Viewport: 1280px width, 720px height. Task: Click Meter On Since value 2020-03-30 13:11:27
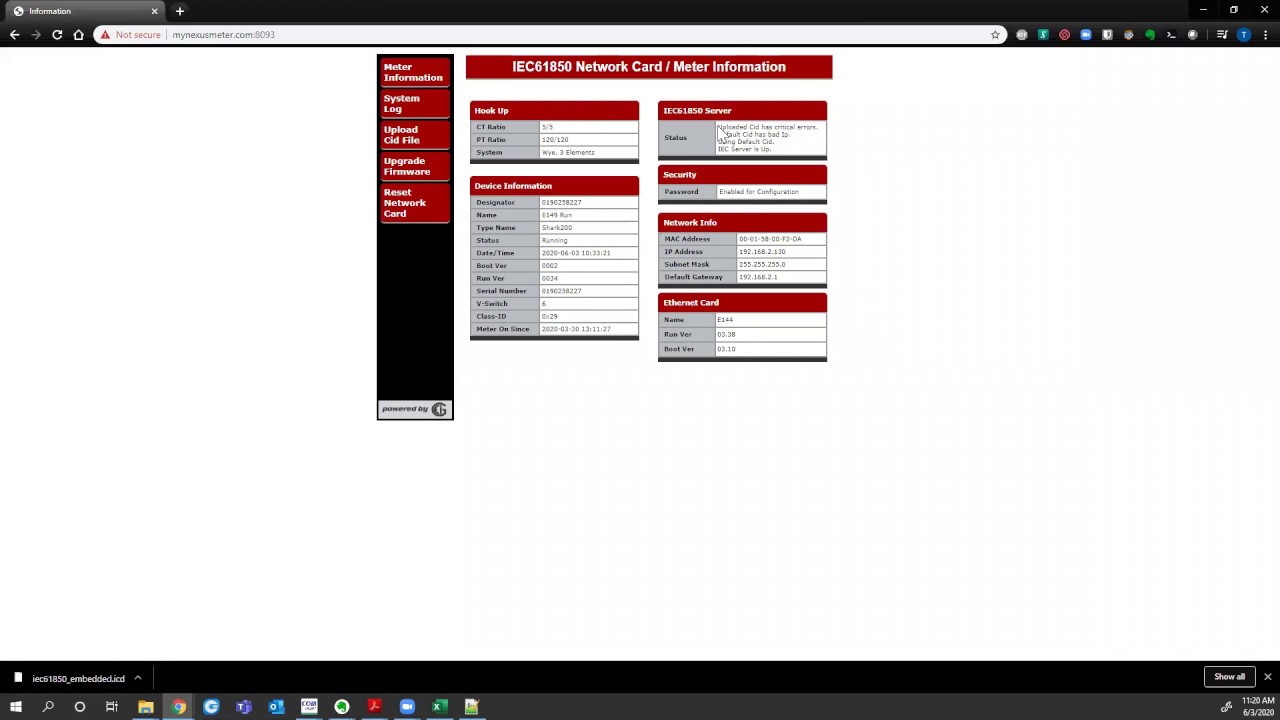[x=576, y=329]
